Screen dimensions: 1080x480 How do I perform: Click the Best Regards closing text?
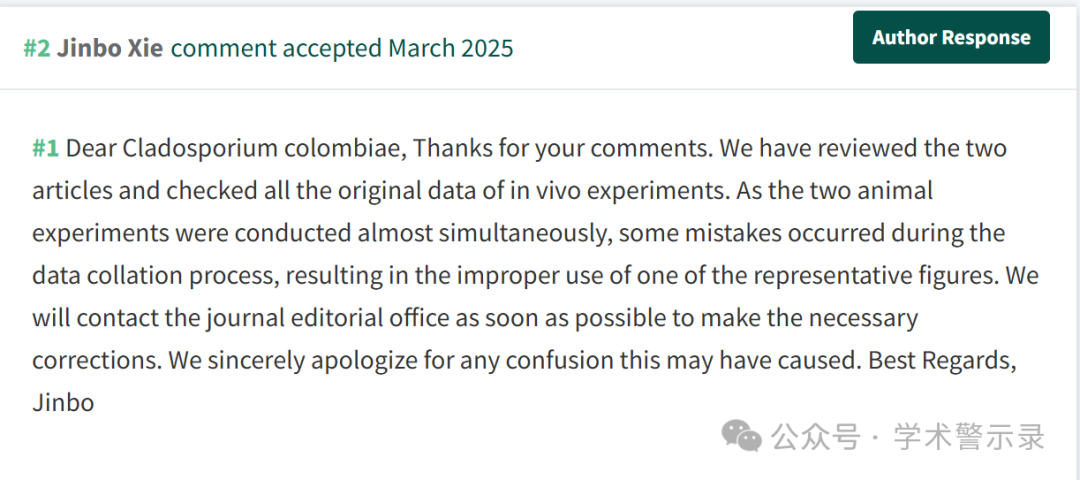[943, 360]
